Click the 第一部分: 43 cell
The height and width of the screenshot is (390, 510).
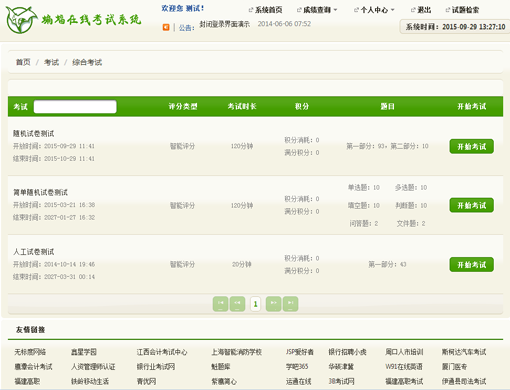pos(387,264)
